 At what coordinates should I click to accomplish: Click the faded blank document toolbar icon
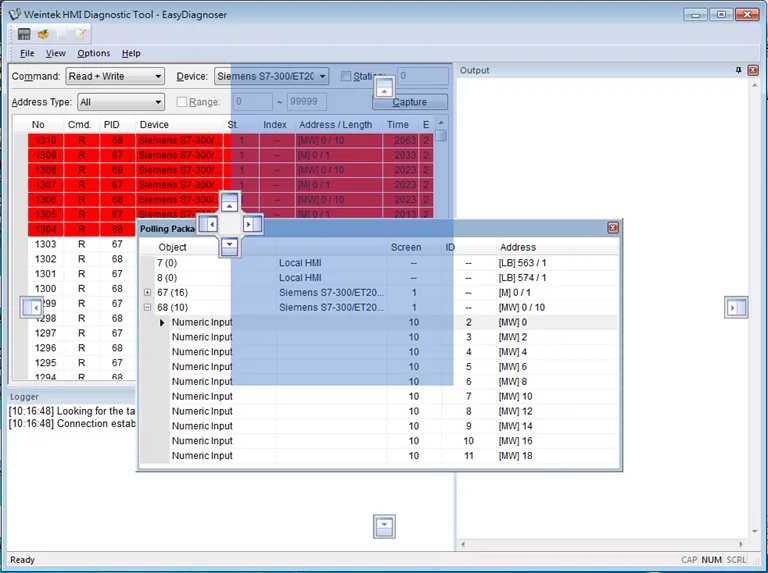coord(62,34)
